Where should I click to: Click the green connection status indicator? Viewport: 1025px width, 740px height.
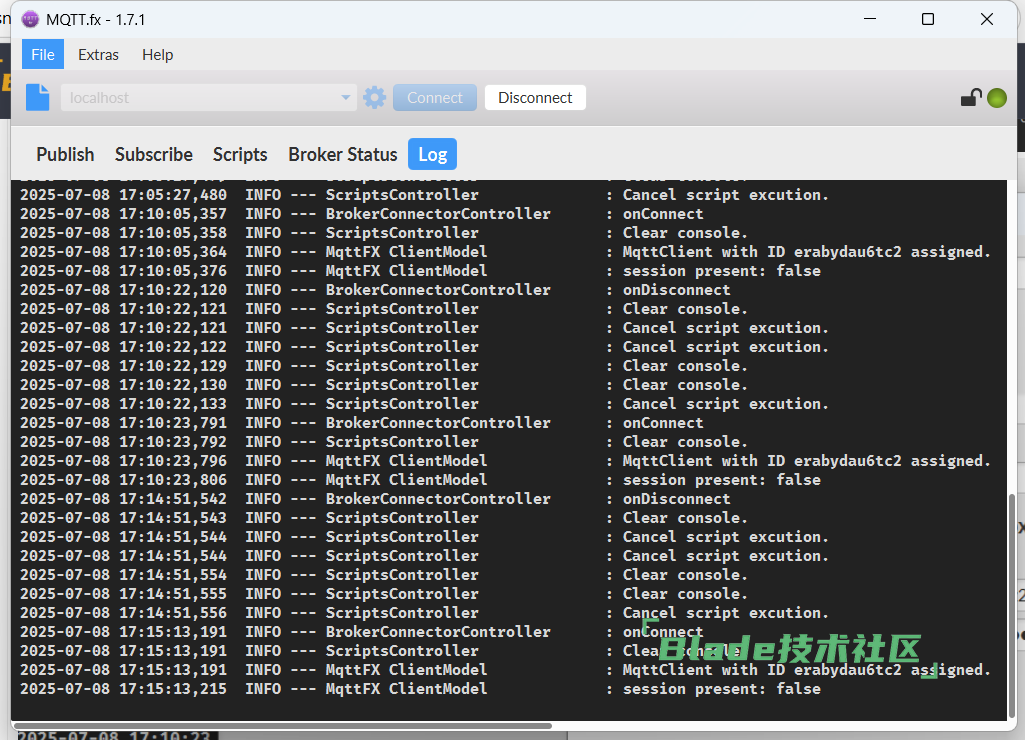point(996,98)
